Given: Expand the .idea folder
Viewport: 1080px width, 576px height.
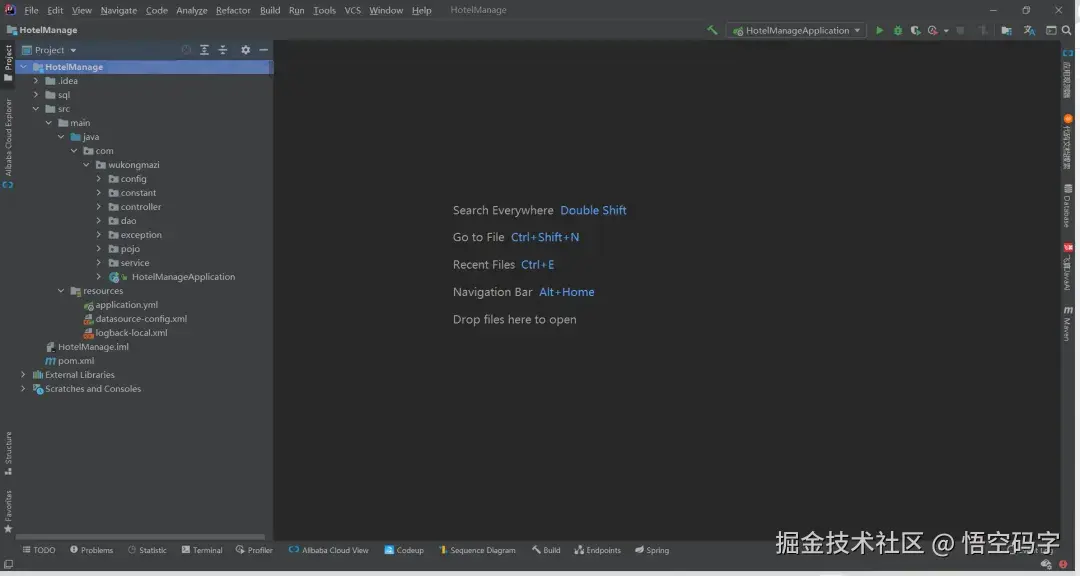Looking at the screenshot, I should coord(36,81).
